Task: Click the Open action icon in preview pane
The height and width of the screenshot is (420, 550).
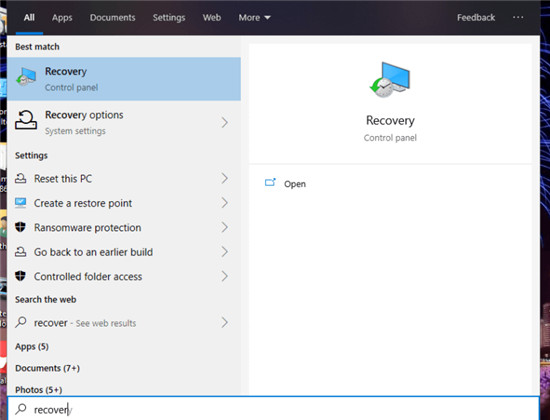Action: (270, 182)
